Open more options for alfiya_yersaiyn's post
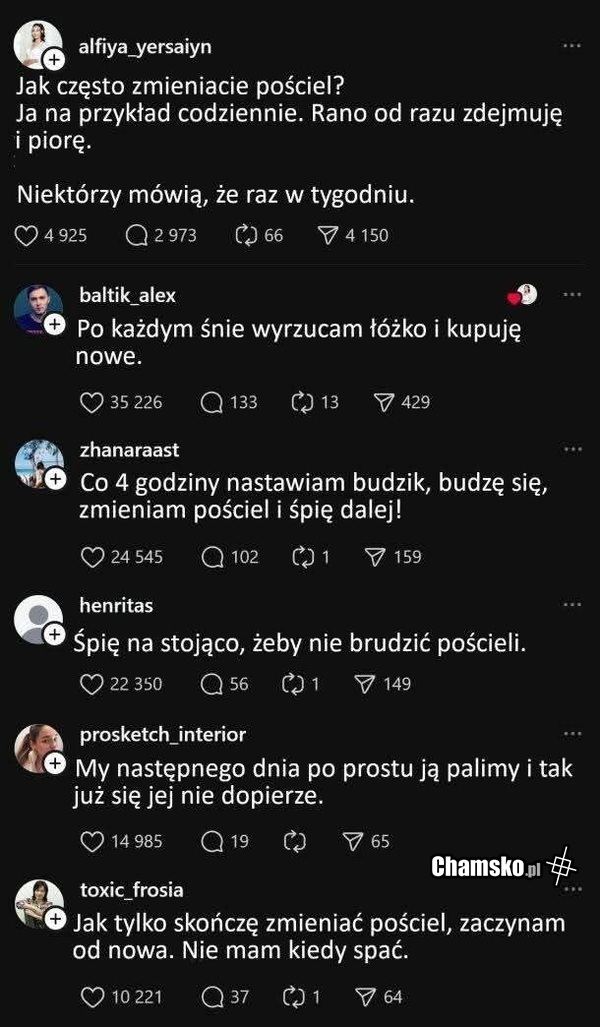The image size is (600, 1027). tap(572, 46)
